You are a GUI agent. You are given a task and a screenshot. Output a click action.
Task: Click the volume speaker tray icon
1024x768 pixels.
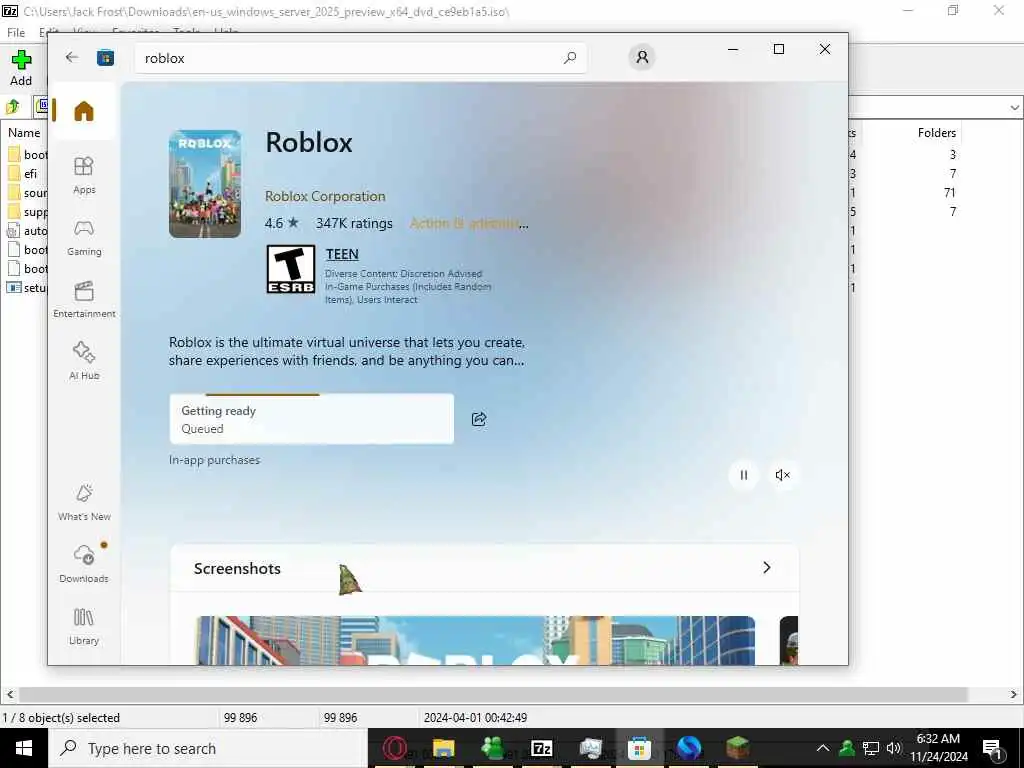tap(894, 748)
